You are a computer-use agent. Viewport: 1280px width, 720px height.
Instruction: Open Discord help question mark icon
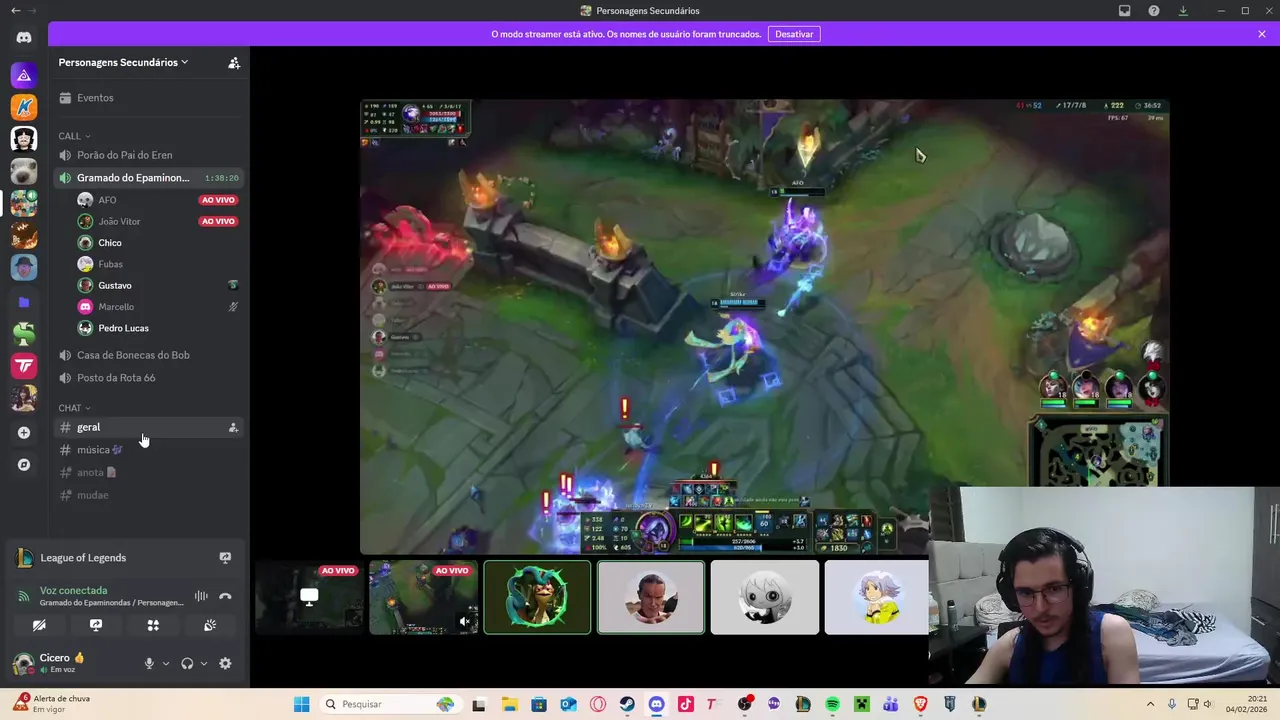coord(1154,11)
